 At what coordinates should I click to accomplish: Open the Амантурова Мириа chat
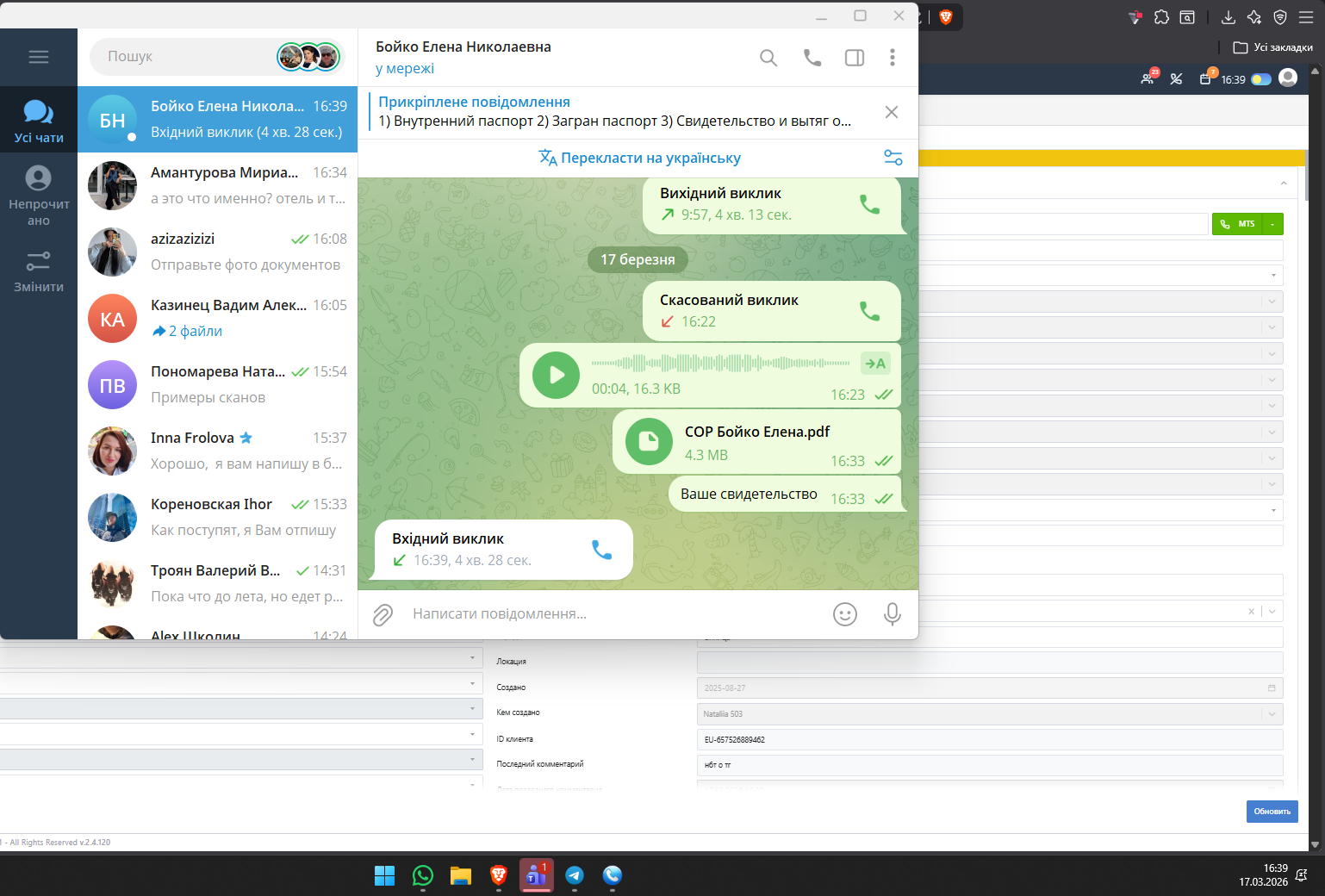click(217, 186)
